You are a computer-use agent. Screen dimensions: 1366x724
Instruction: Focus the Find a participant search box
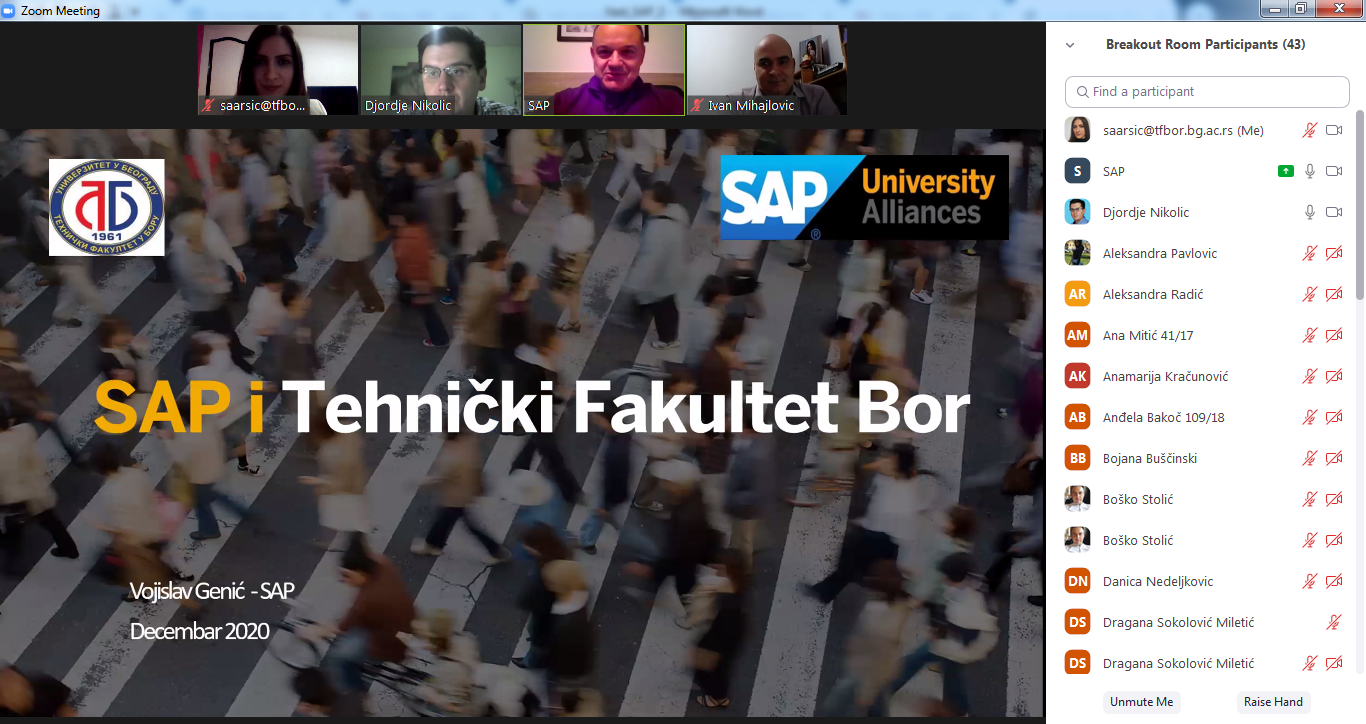tap(1207, 91)
